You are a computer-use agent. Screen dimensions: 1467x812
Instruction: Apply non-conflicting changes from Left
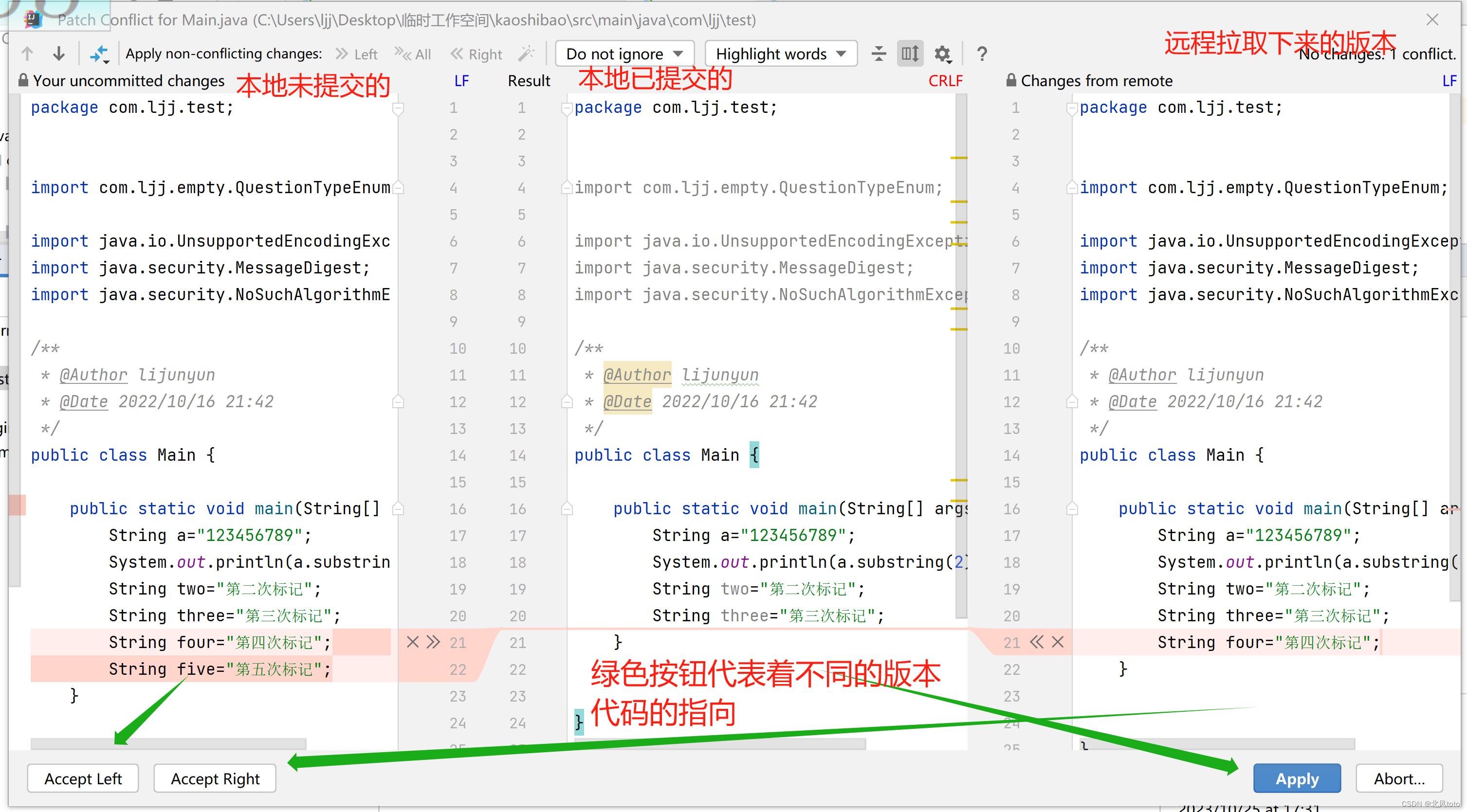click(356, 54)
